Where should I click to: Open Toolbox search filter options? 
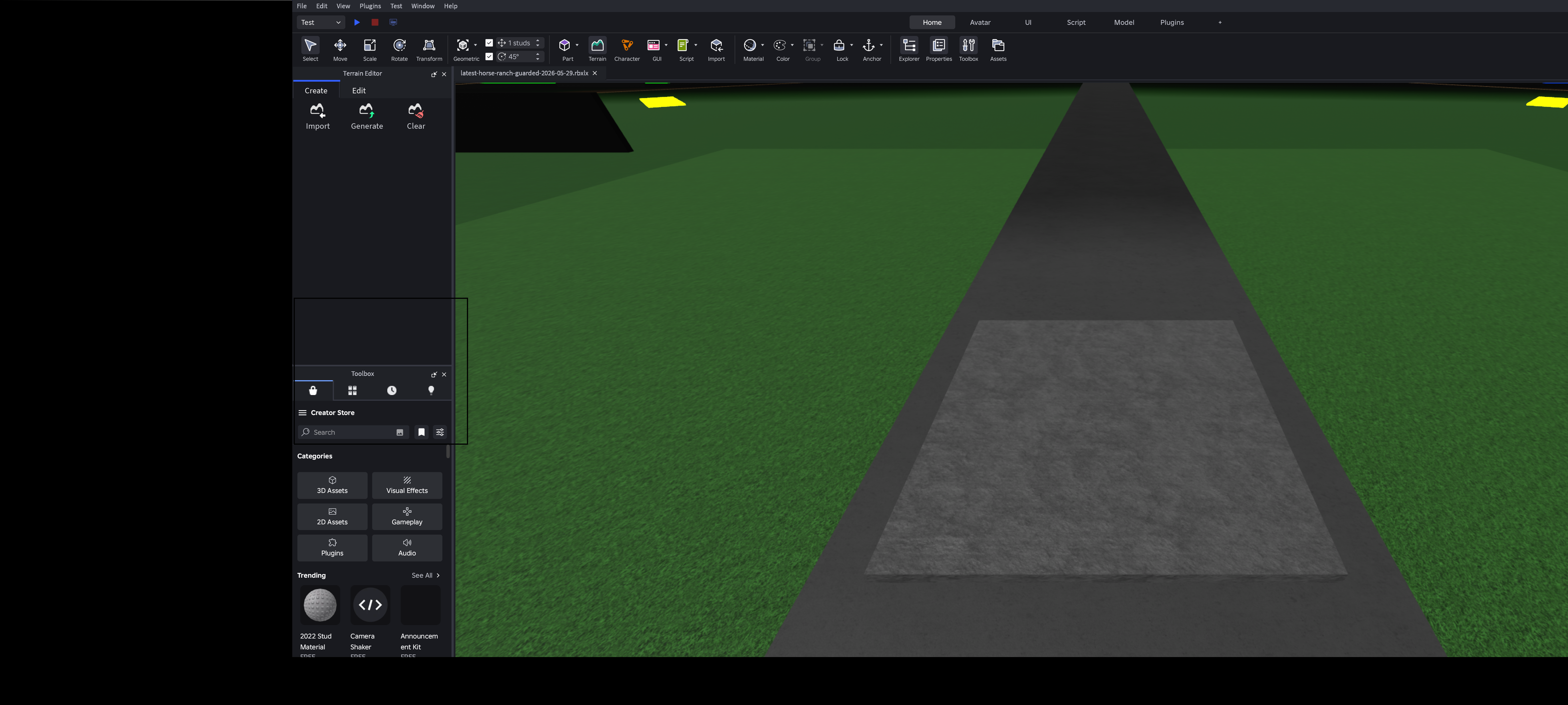coord(440,432)
